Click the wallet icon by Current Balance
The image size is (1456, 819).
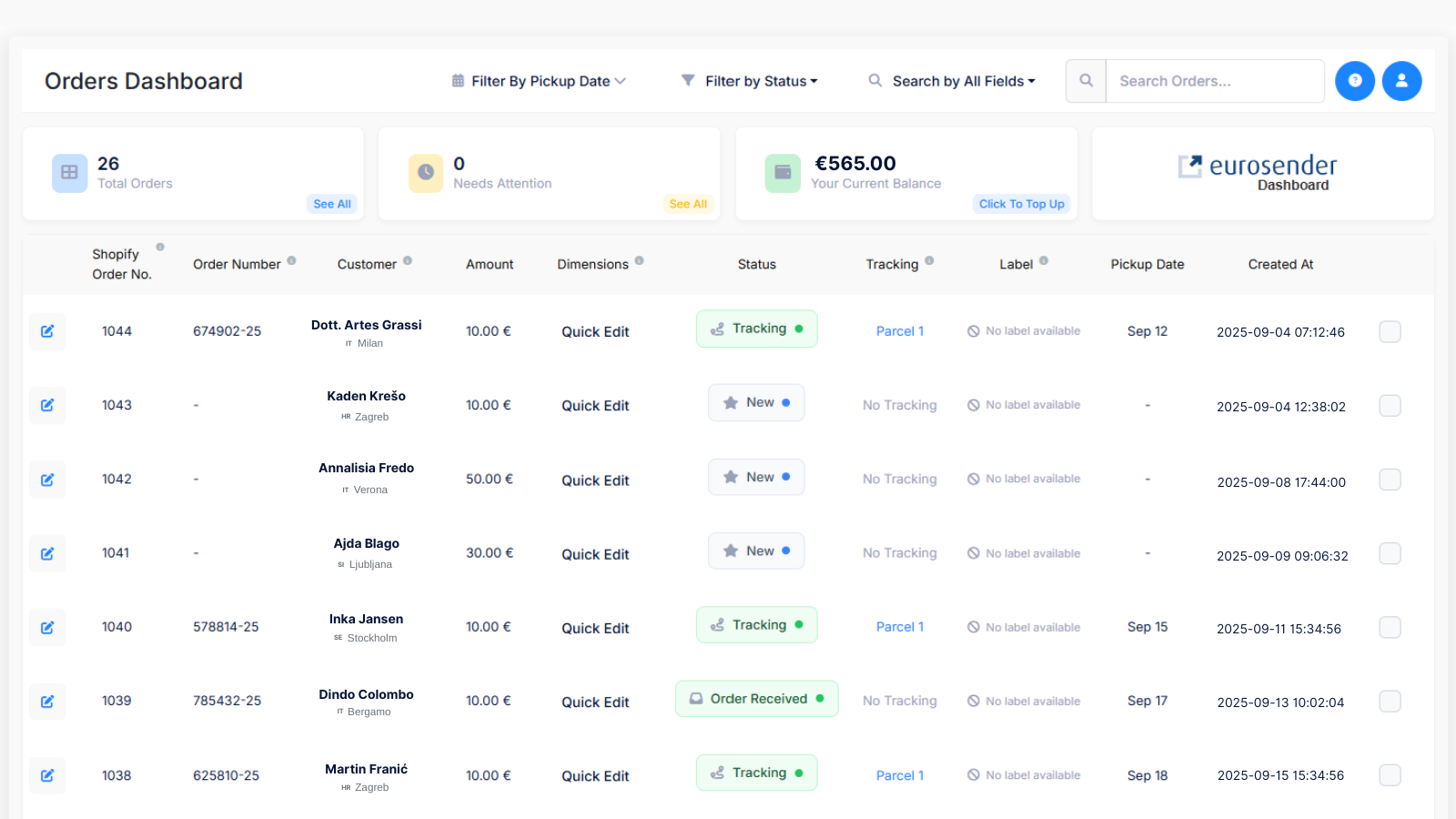[783, 173]
